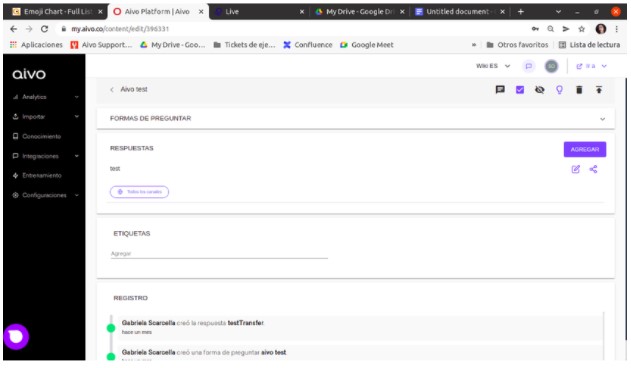
Task: Go back using arrow beside Aivo test
Action: click(111, 89)
